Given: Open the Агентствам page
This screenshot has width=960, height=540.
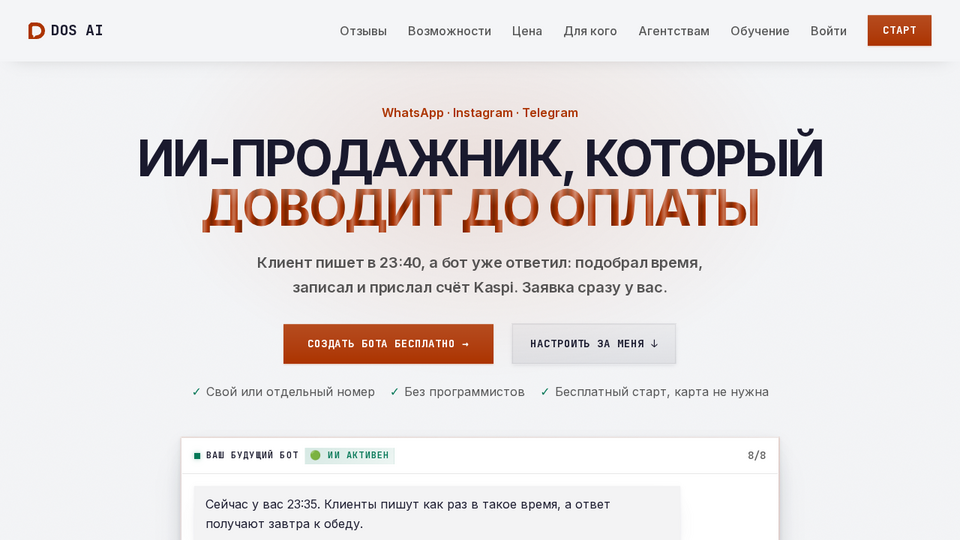Looking at the screenshot, I should [x=673, y=31].
